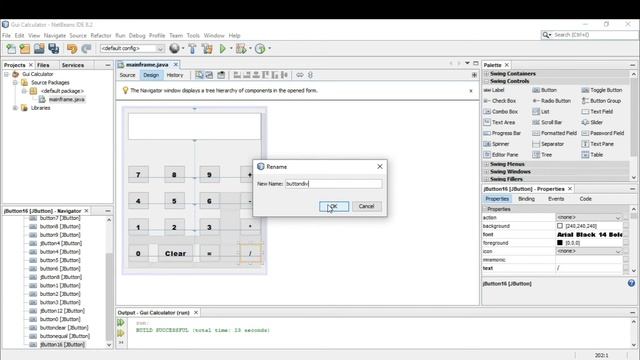
Task: Close the Rename dialog with X
Action: coord(380,167)
